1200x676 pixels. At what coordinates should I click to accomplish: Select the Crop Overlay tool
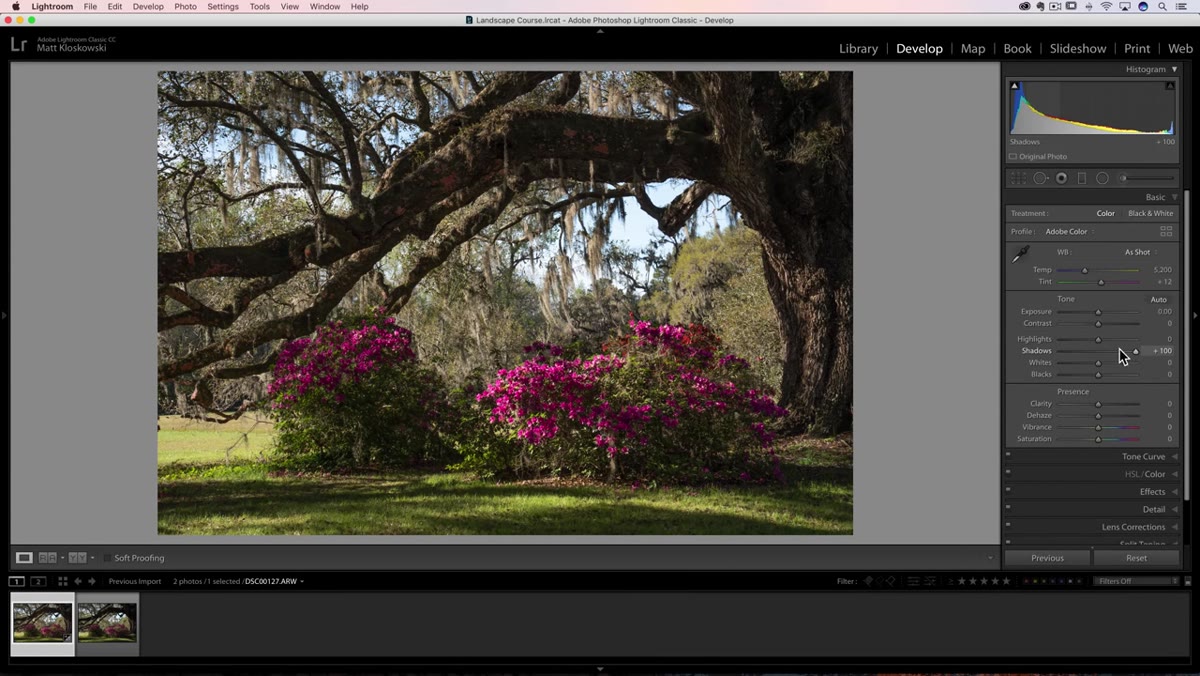click(x=1018, y=178)
